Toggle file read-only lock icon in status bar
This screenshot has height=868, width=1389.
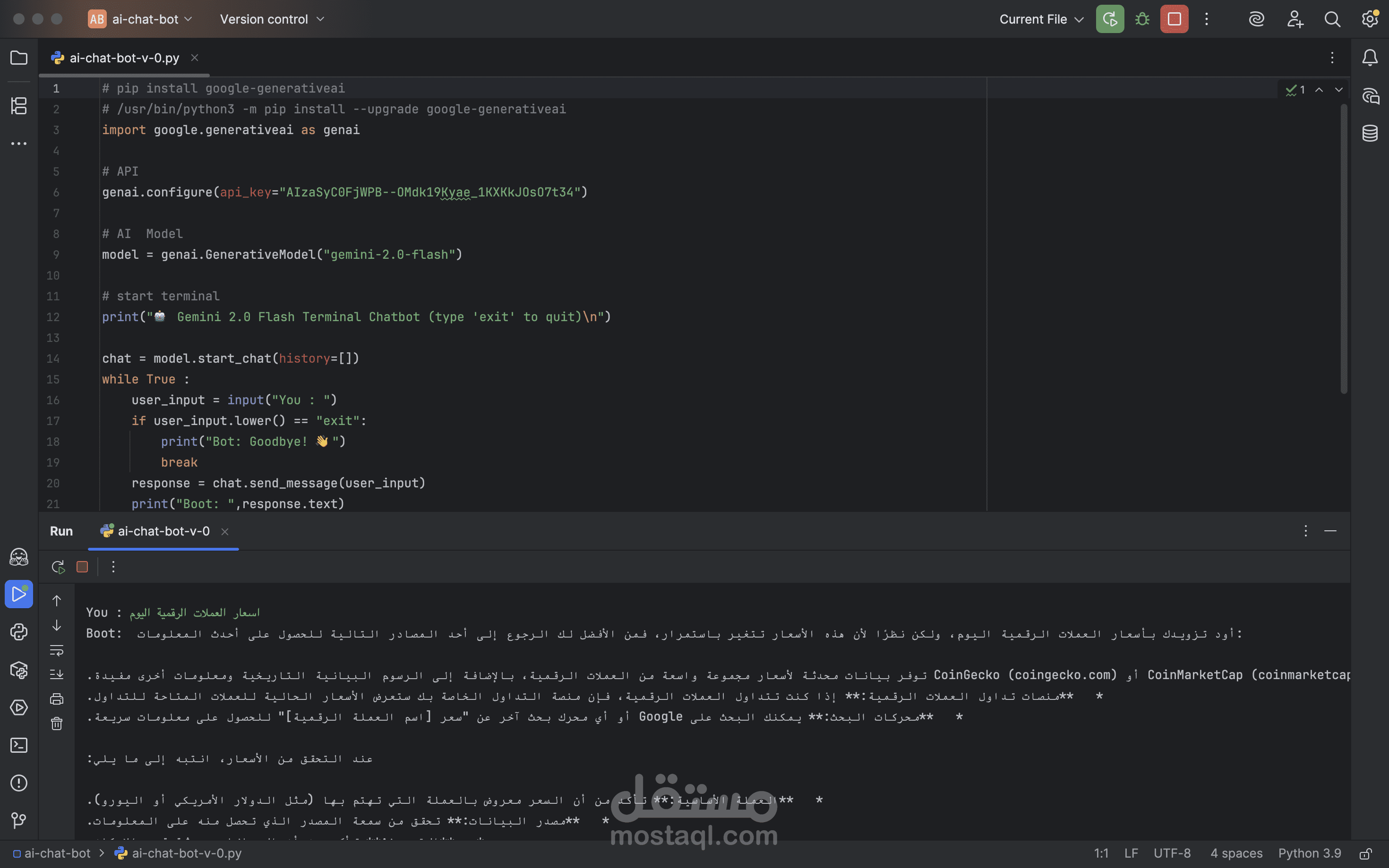pyautogui.click(x=1366, y=854)
